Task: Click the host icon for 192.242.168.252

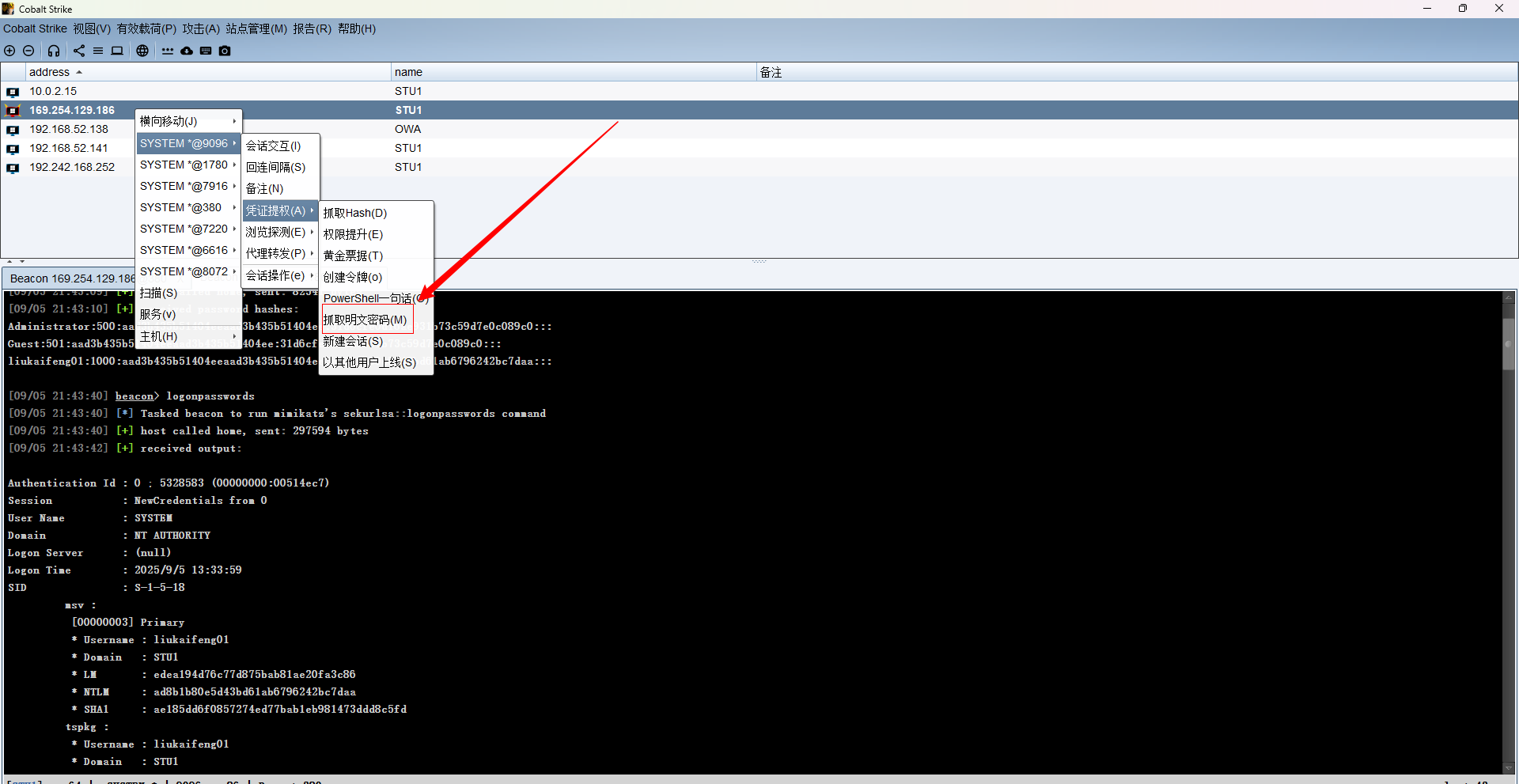Action: pos(13,168)
